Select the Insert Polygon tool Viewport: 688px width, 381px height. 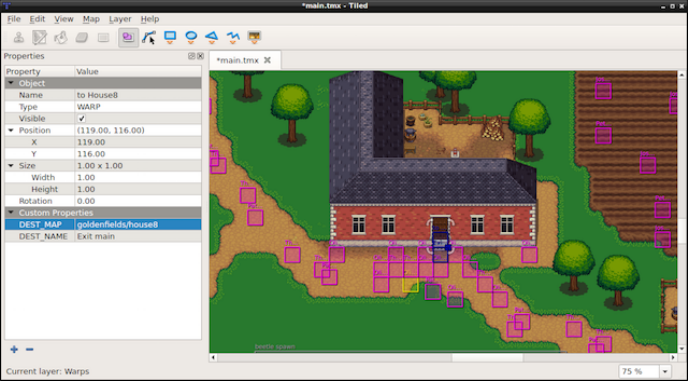tap(212, 37)
